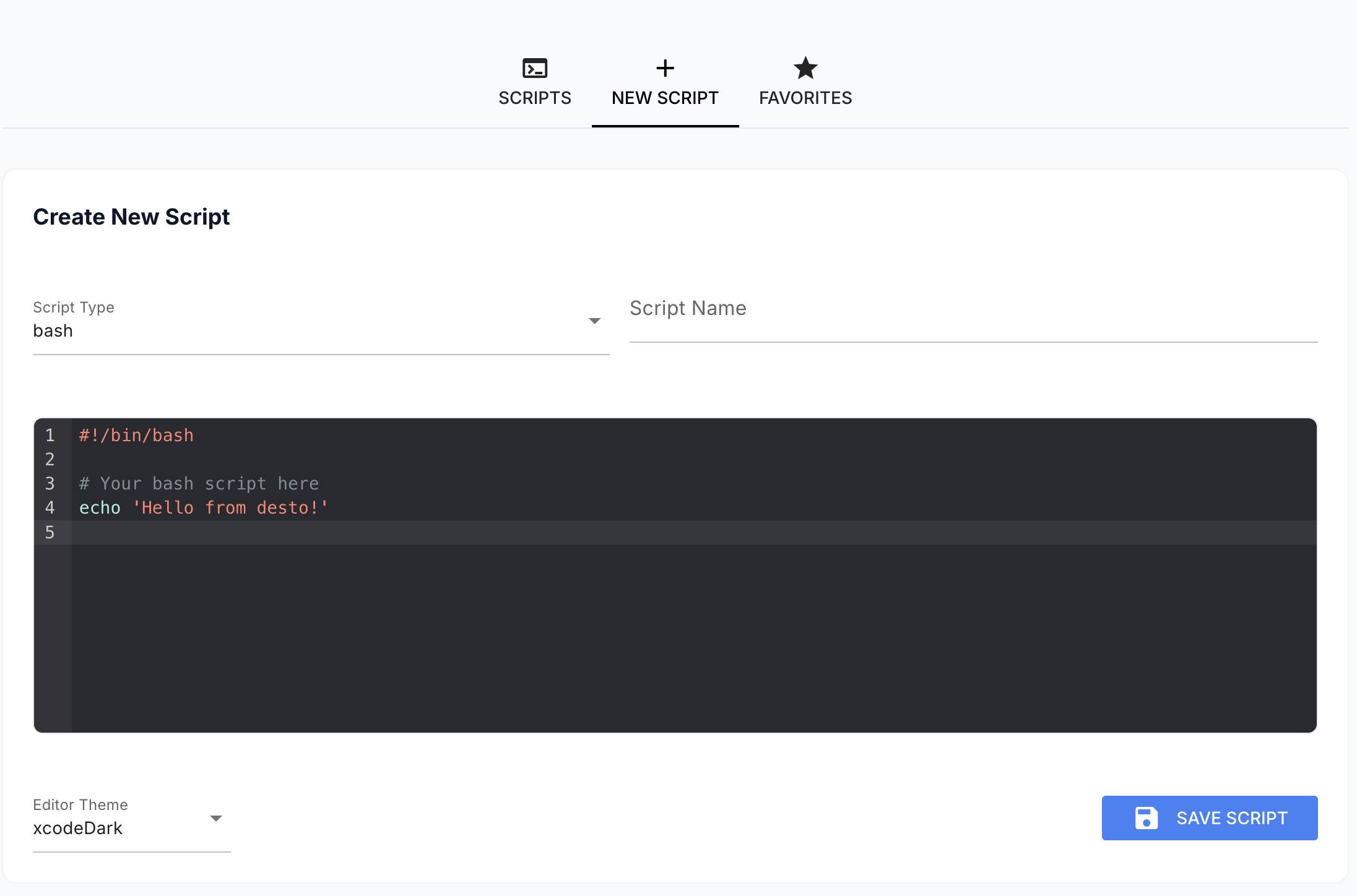The width and height of the screenshot is (1357, 896).
Task: Click the plus icon above New Script
Action: [x=665, y=68]
